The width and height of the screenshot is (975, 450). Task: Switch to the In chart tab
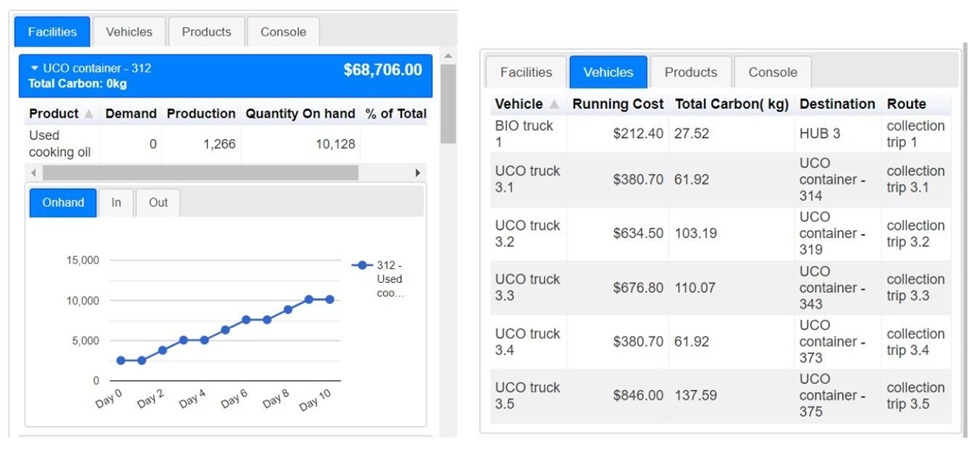coord(116,203)
